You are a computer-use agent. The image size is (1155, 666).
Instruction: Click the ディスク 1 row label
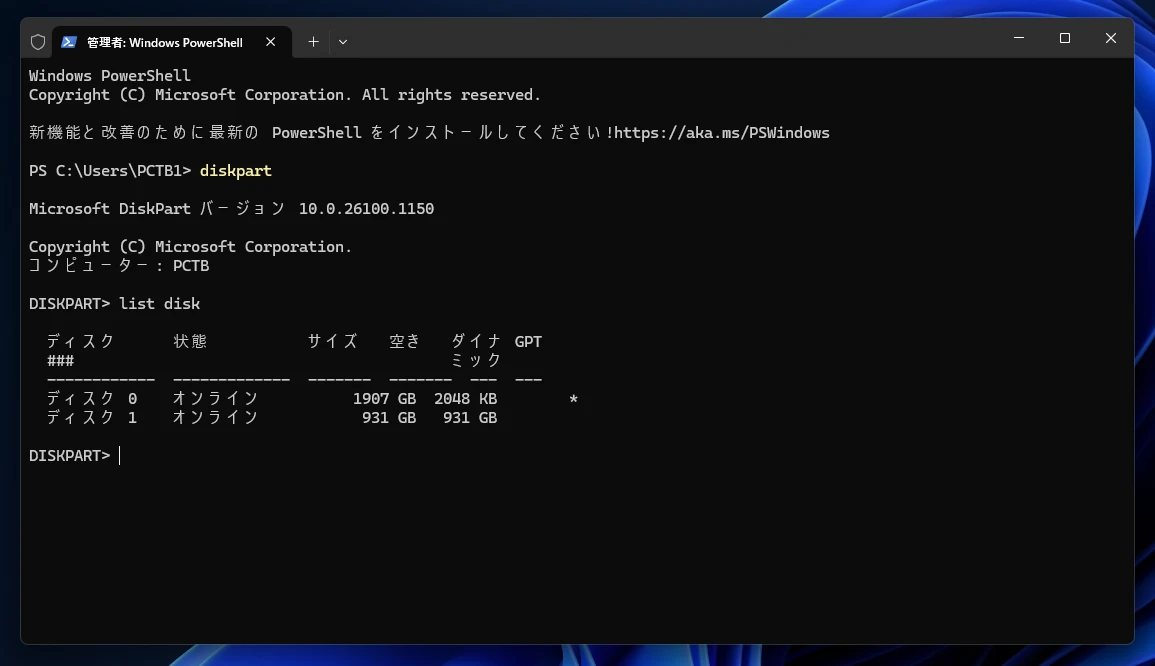(92, 418)
